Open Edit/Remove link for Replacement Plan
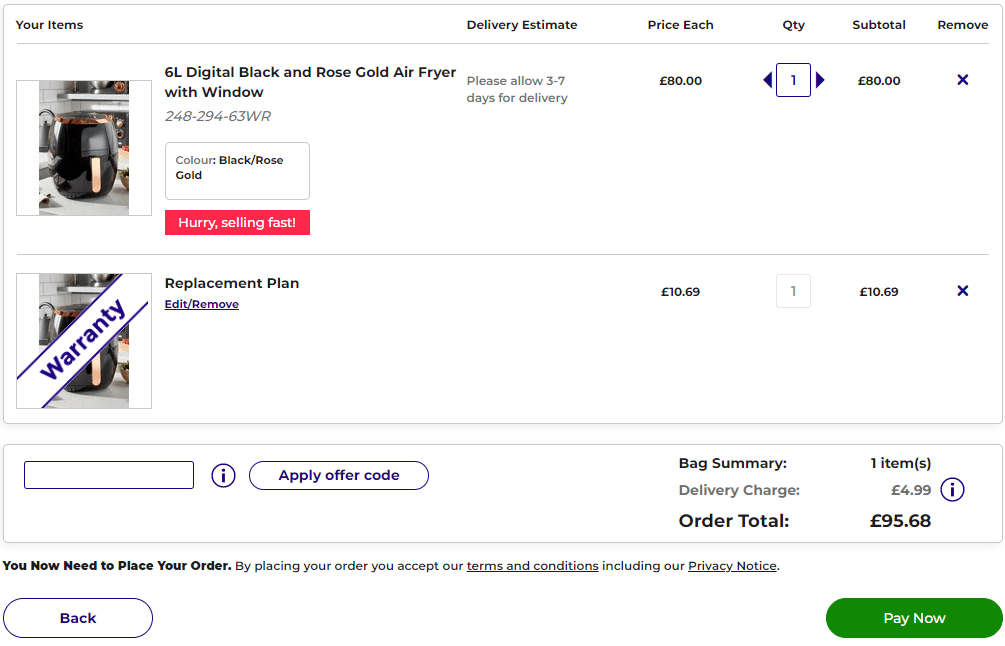This screenshot has height=646, width=1005. tap(201, 304)
